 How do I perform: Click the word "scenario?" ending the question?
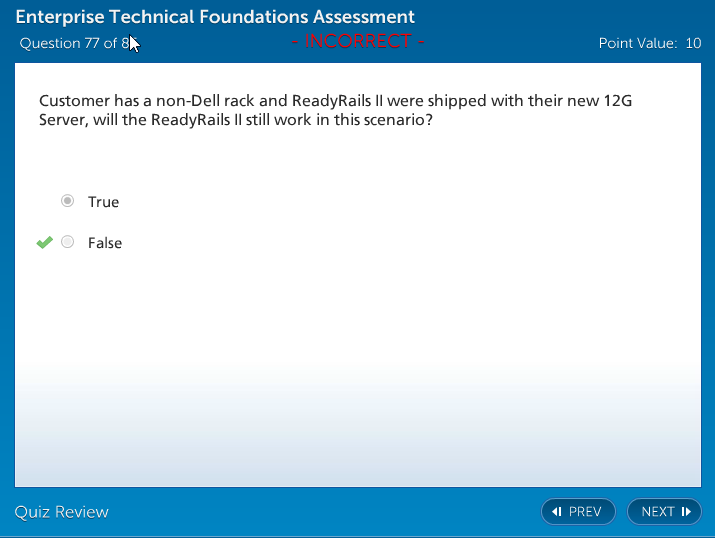[399, 119]
